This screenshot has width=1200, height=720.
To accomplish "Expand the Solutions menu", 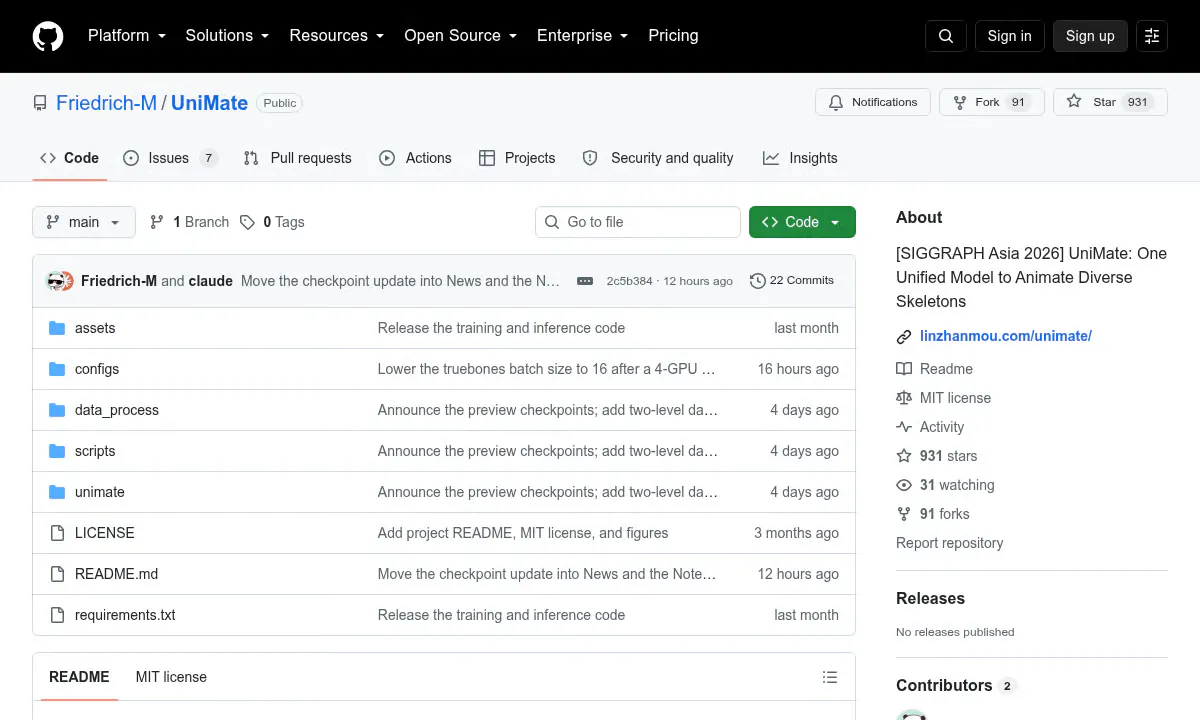I will click(227, 36).
